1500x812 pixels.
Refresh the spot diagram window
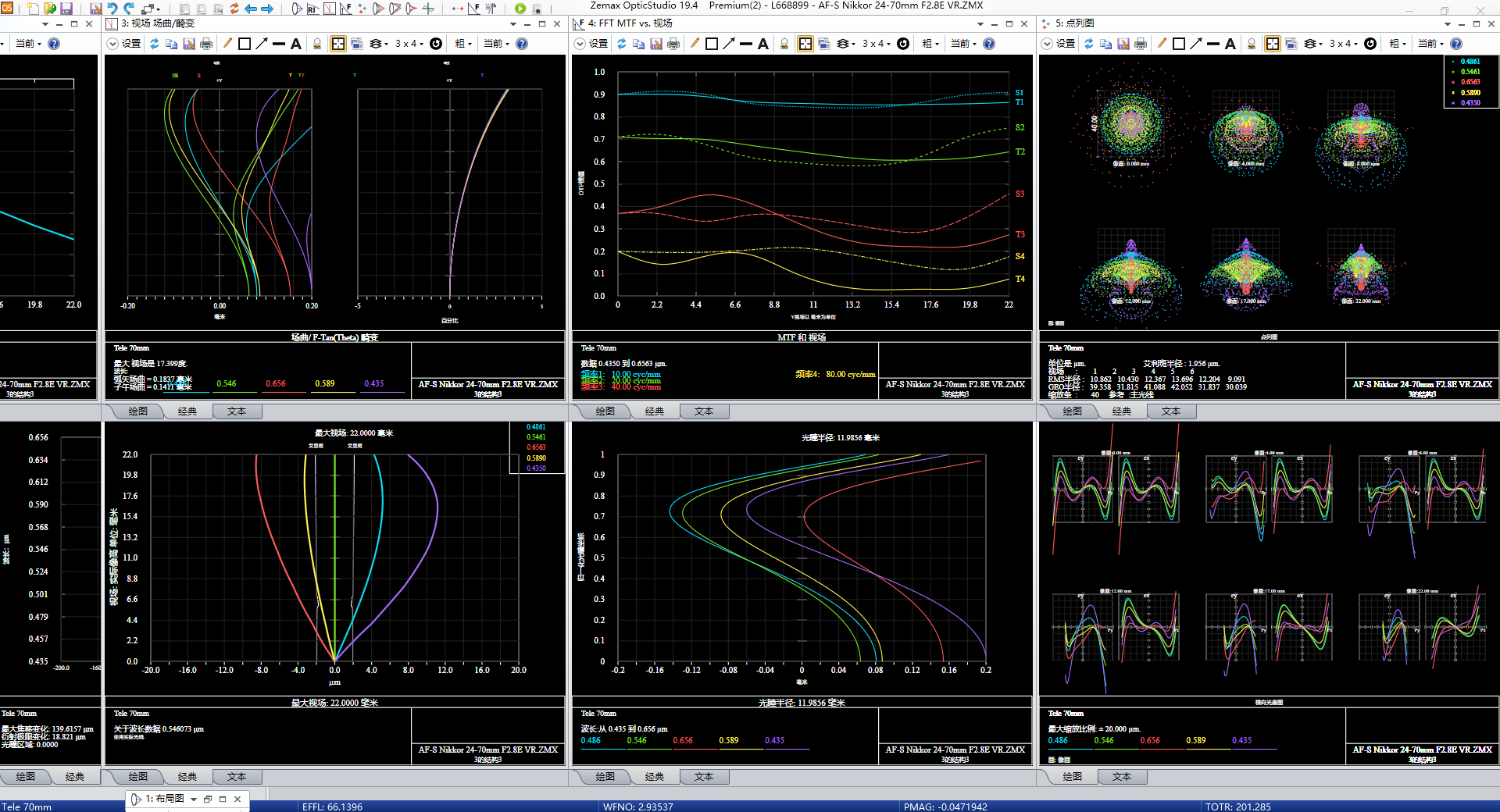[1089, 44]
